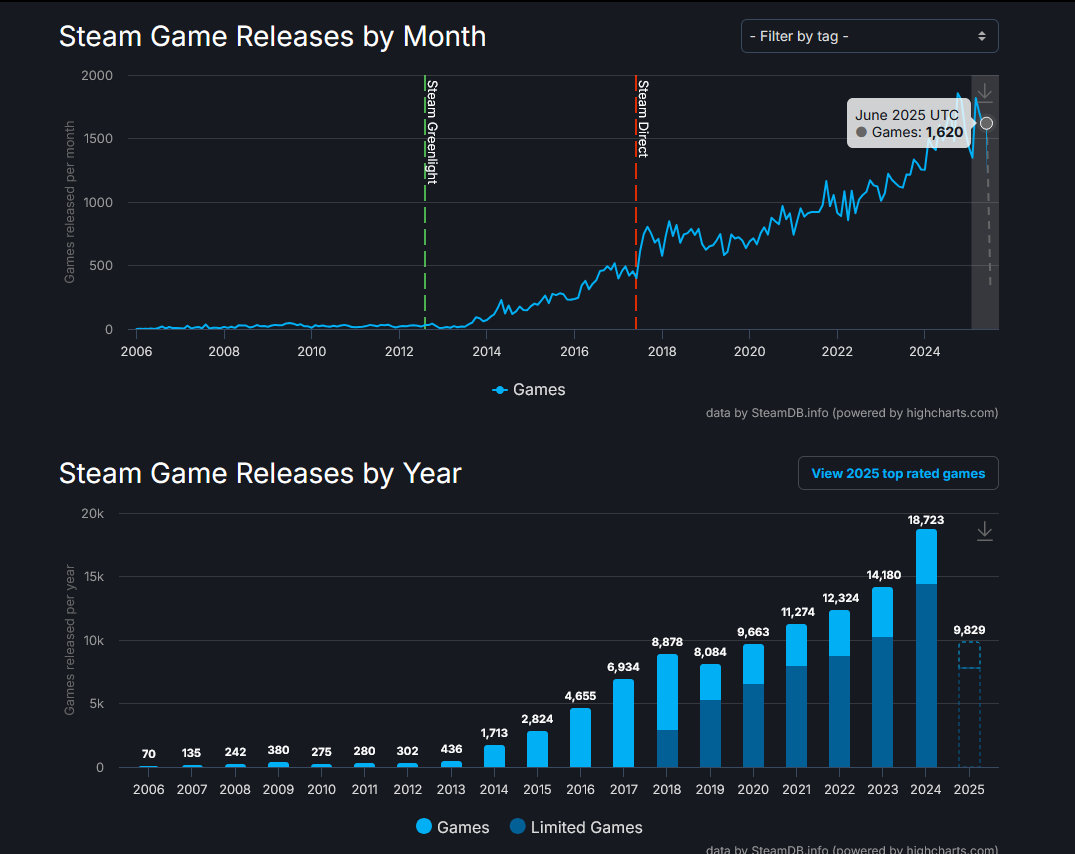This screenshot has width=1075, height=854.
Task: Click the light blue Games legend swatch in yearly chart
Action: click(x=424, y=827)
